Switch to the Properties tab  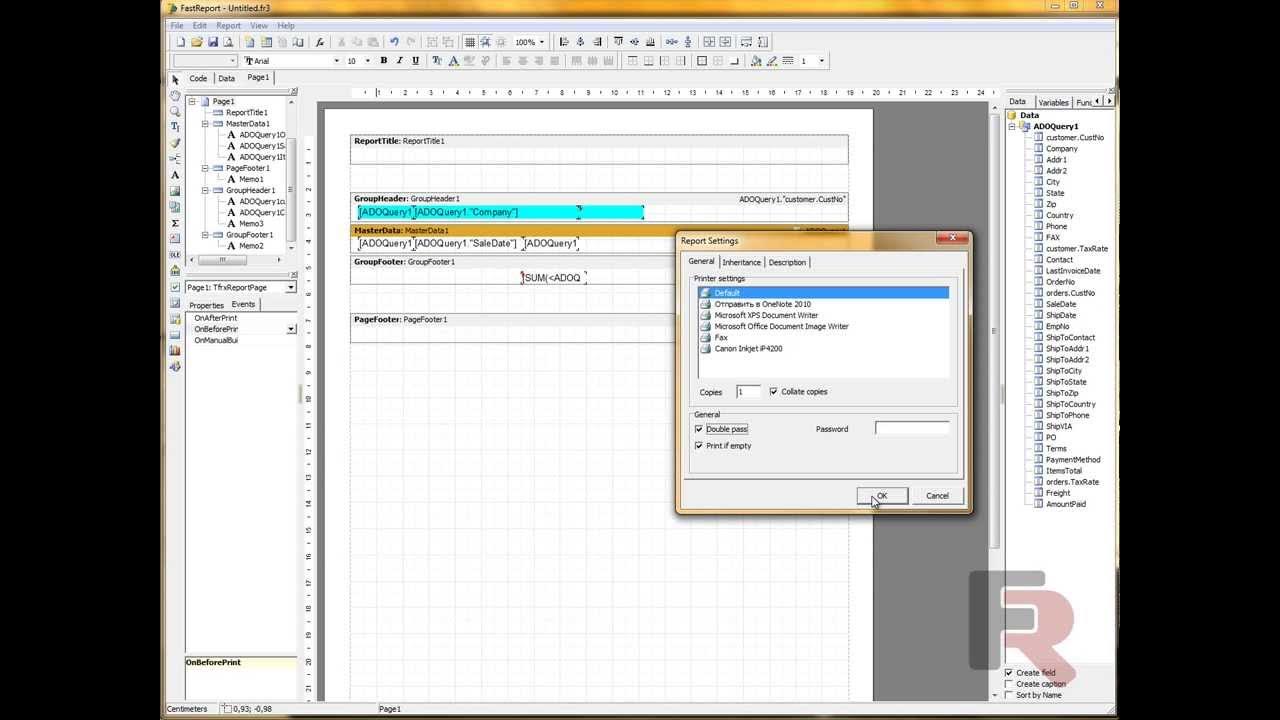[207, 305]
